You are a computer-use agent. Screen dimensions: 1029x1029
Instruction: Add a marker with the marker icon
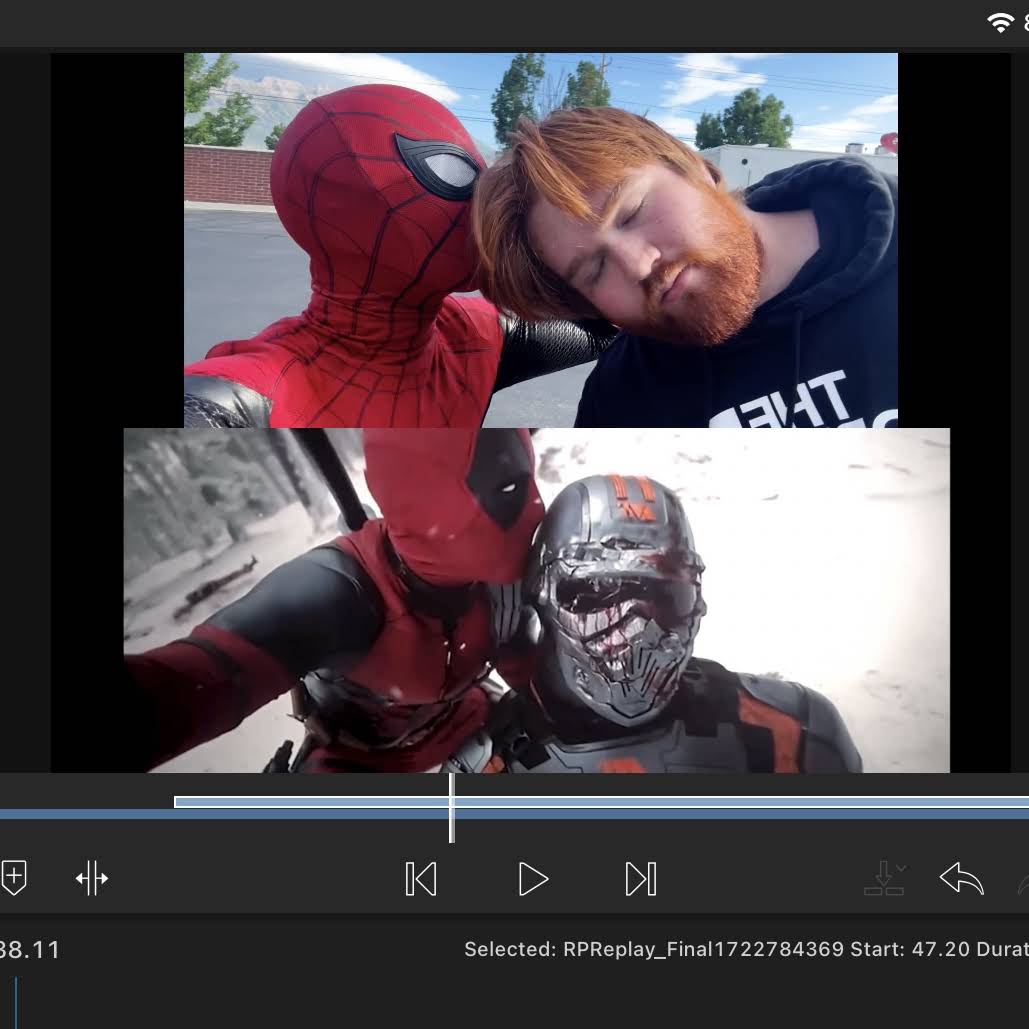pos(13,878)
